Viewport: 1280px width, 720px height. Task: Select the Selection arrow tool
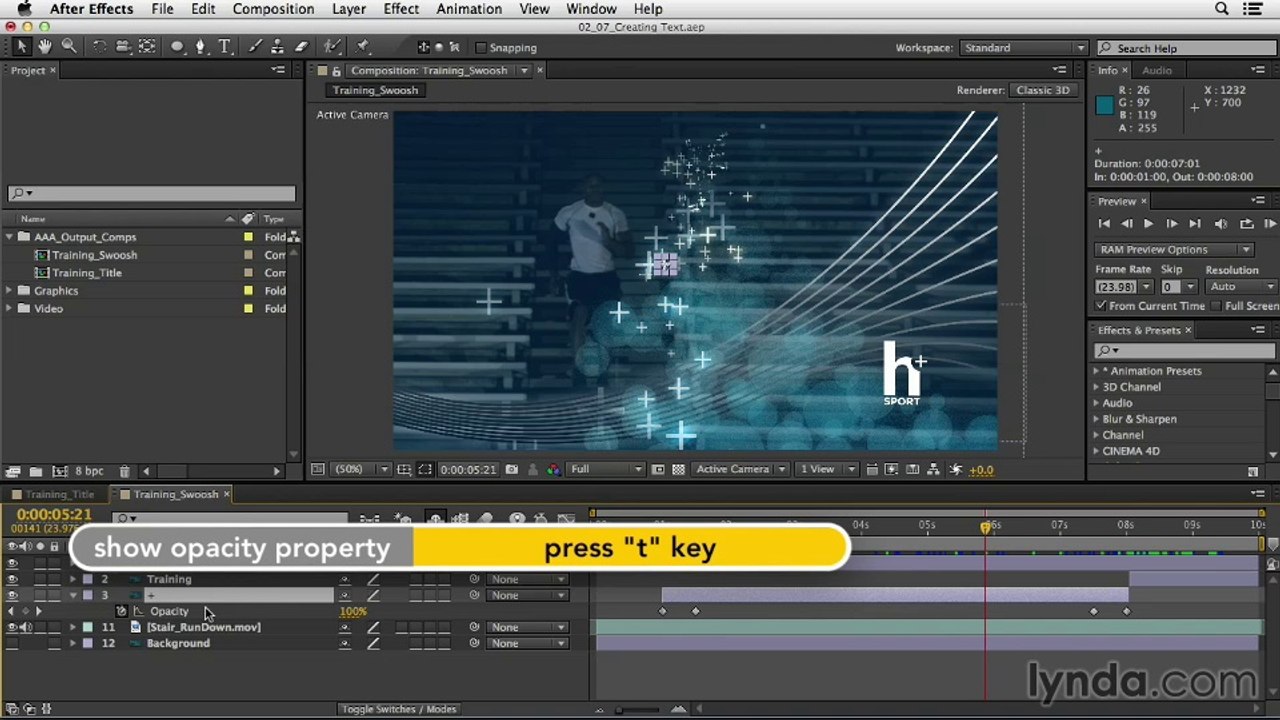point(22,46)
